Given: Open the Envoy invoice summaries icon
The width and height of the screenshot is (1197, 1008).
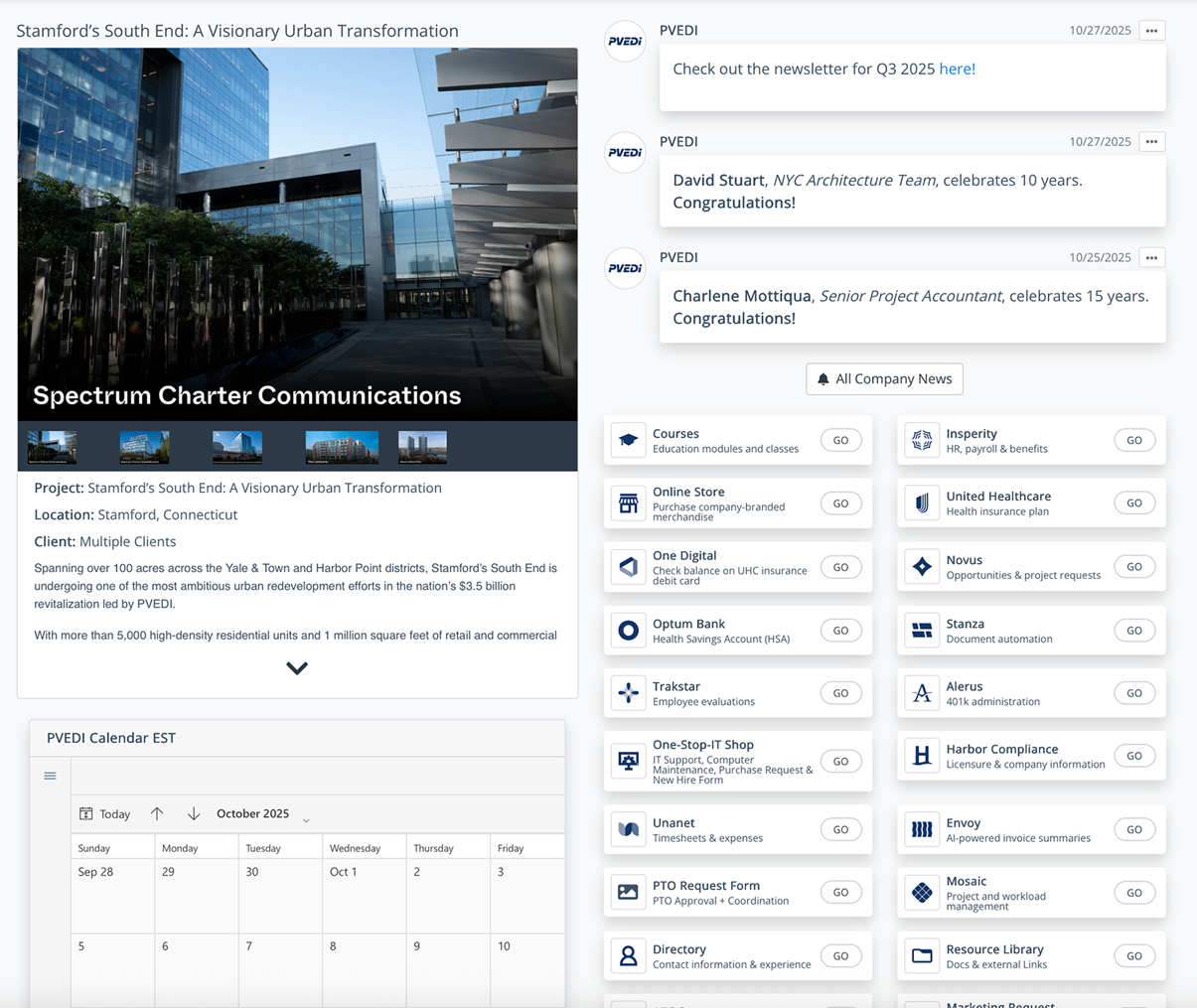Looking at the screenshot, I should tap(921, 828).
